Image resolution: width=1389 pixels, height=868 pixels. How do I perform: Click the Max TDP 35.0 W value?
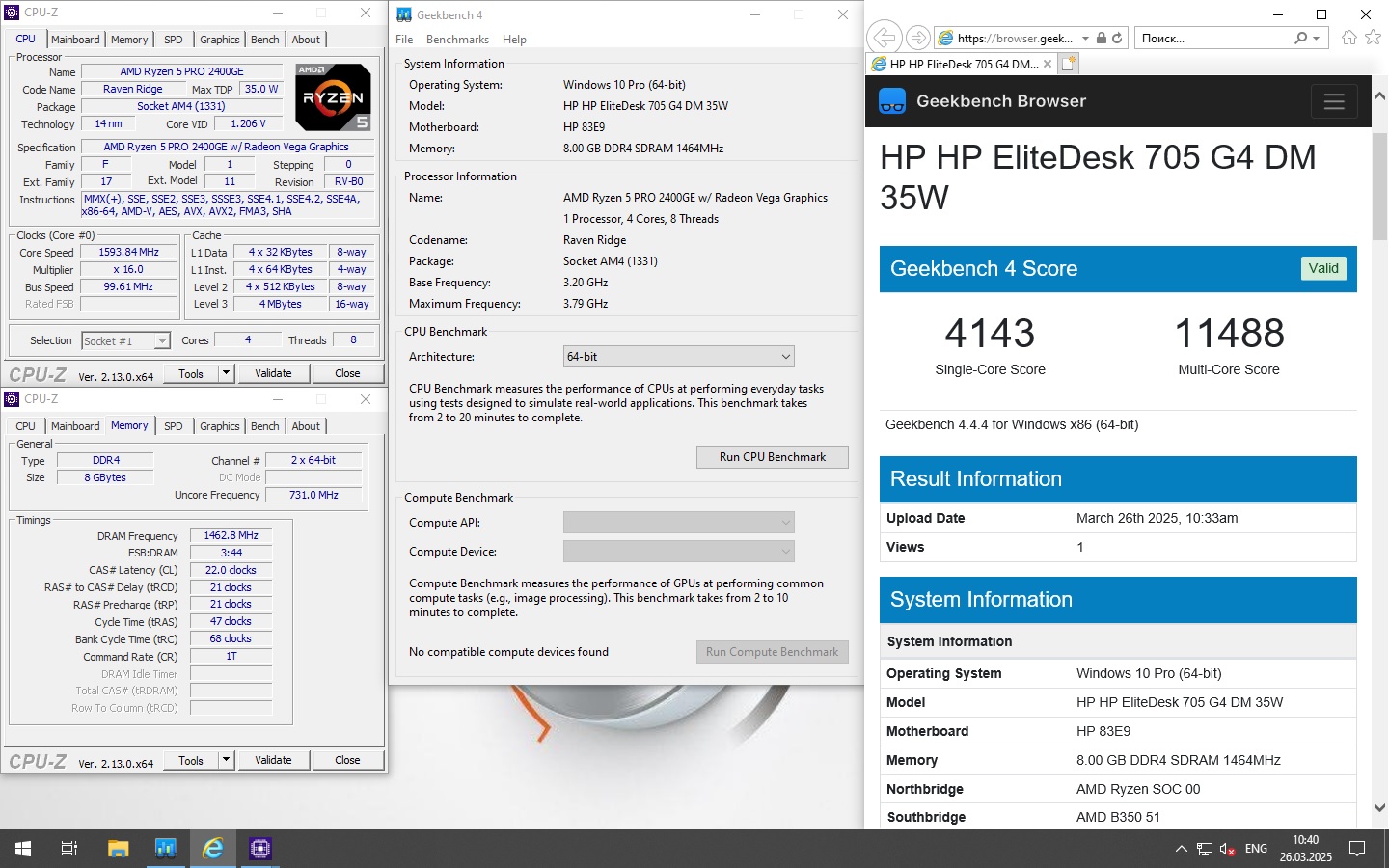point(261,89)
